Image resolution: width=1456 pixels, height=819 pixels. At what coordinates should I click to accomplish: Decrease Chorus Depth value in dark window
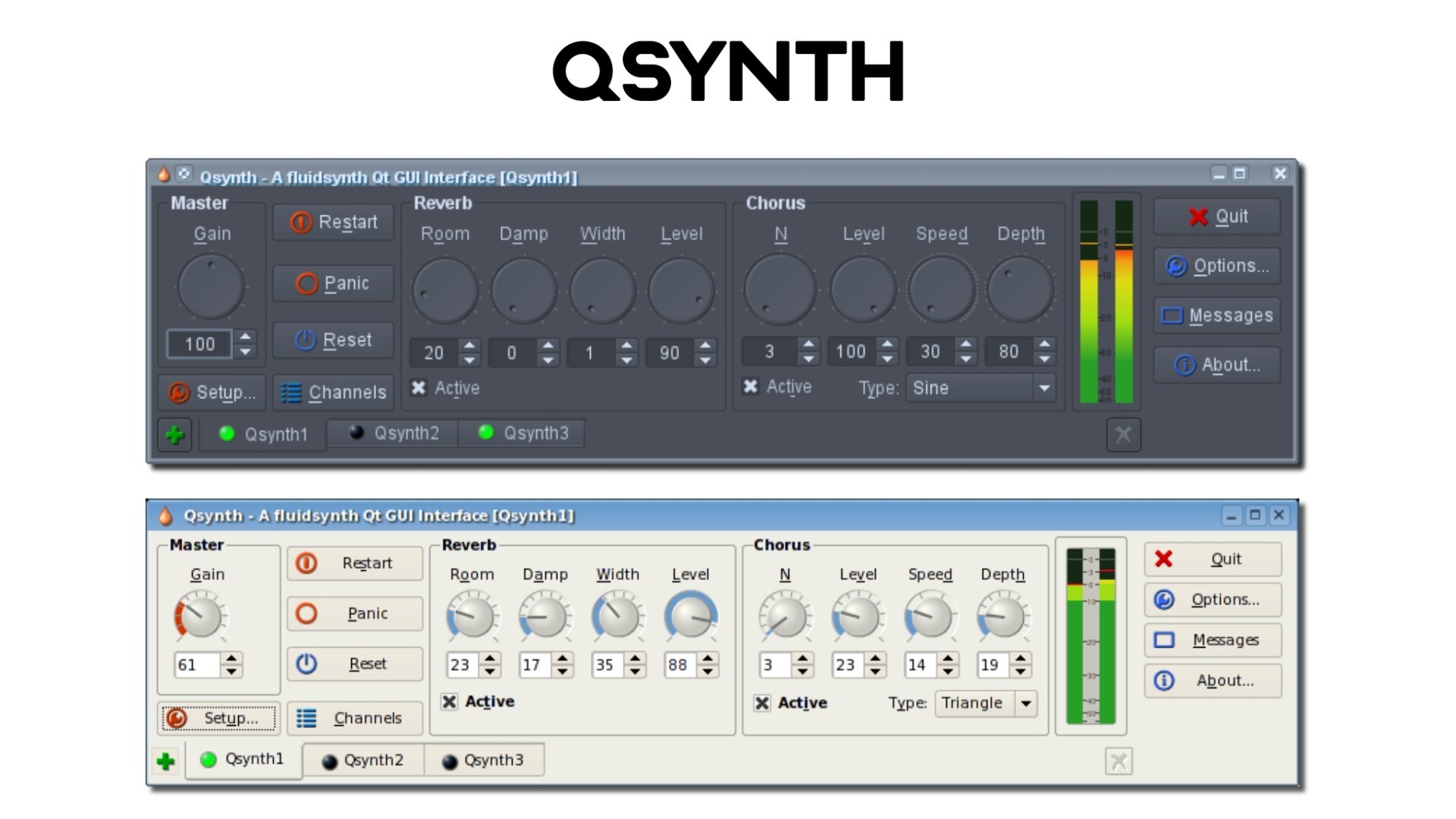(x=1044, y=359)
